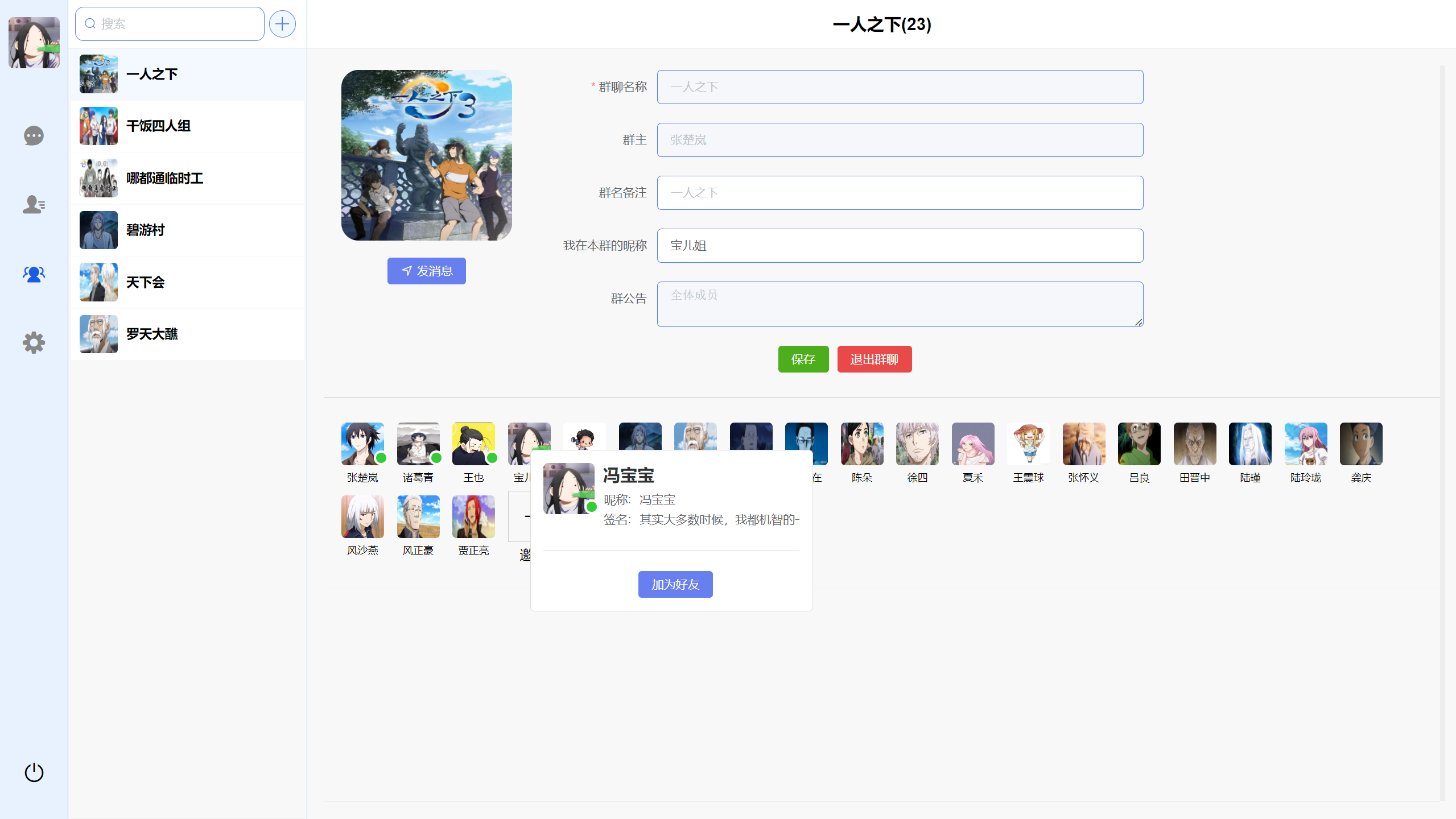
Task: Click 张楚岚 member avatar
Action: click(x=362, y=444)
